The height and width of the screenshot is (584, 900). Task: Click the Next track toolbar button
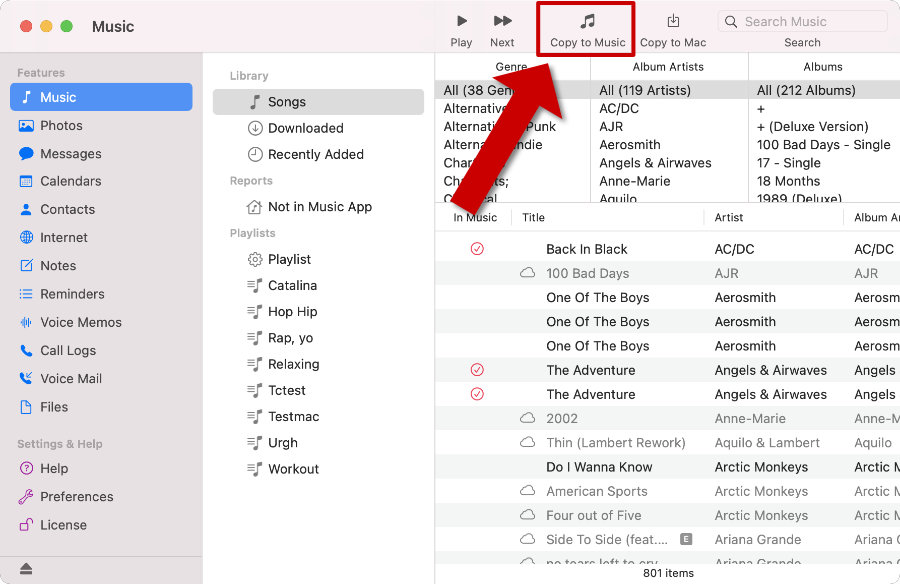[x=502, y=31]
